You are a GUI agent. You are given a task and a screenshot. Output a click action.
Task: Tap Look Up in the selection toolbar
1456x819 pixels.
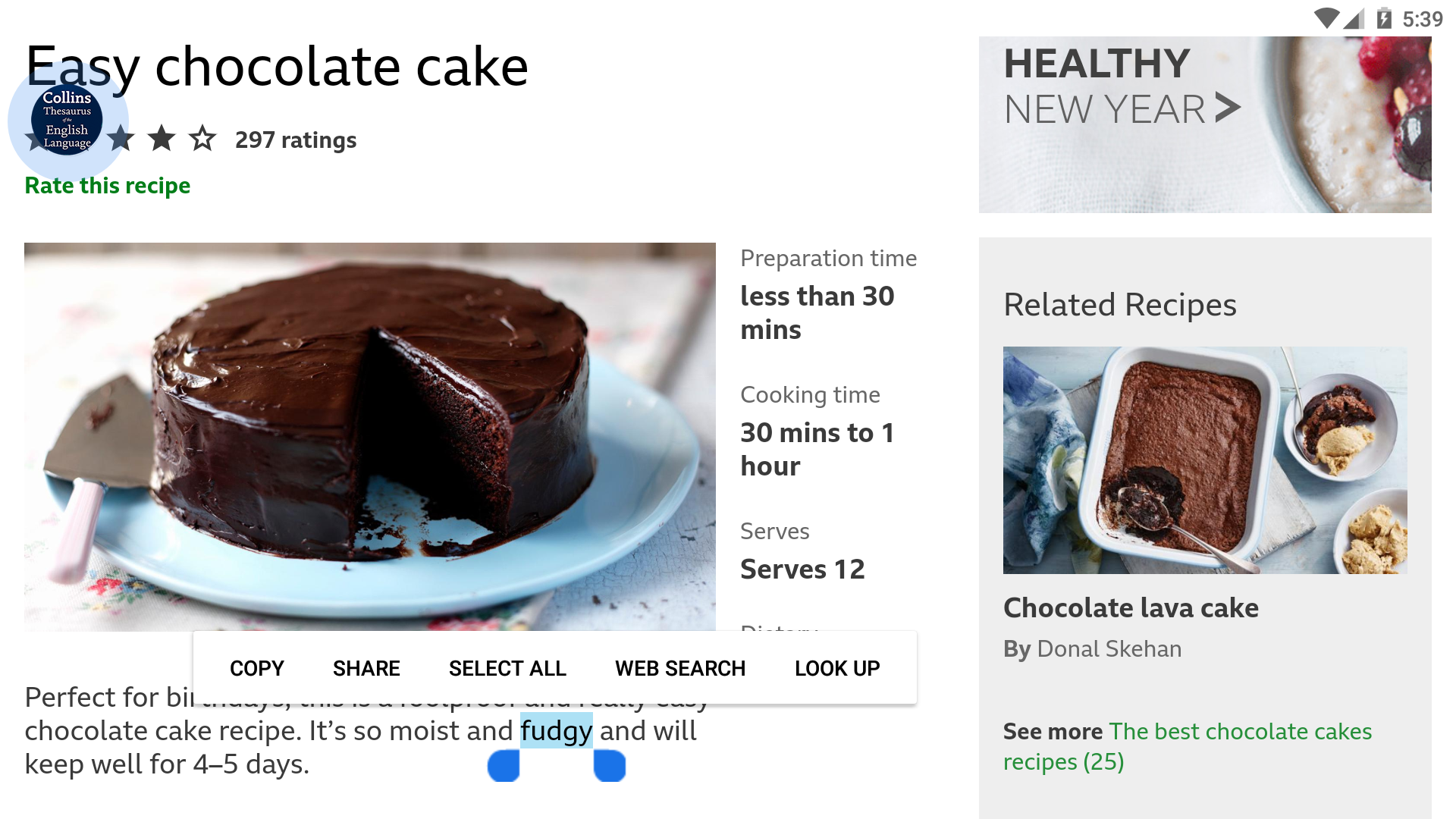[x=837, y=668]
